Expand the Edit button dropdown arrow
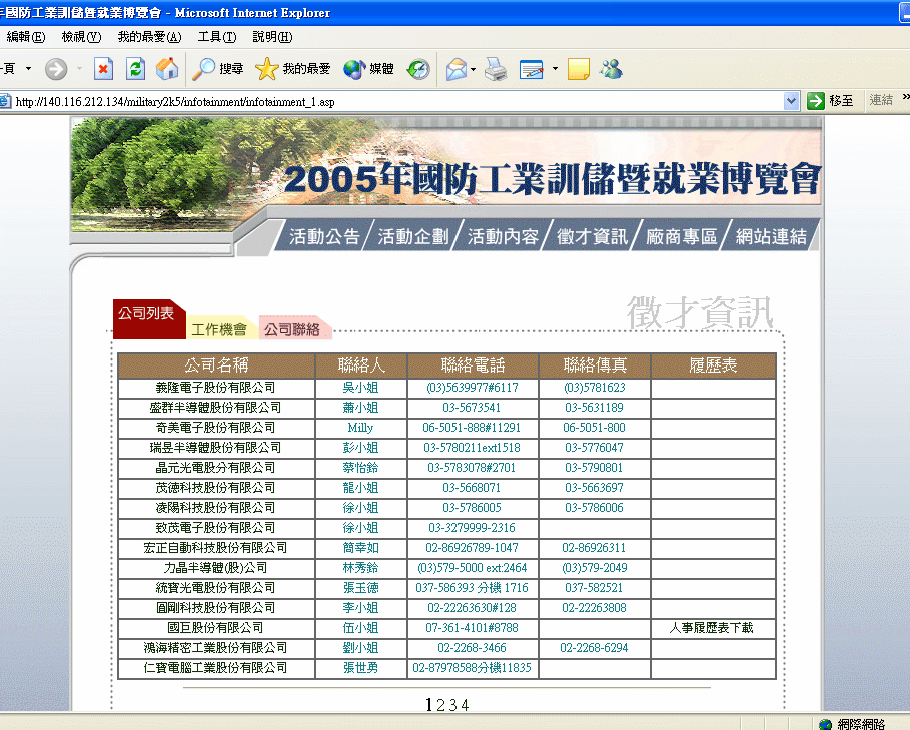Viewport: 910px width, 730px height. 555,69
